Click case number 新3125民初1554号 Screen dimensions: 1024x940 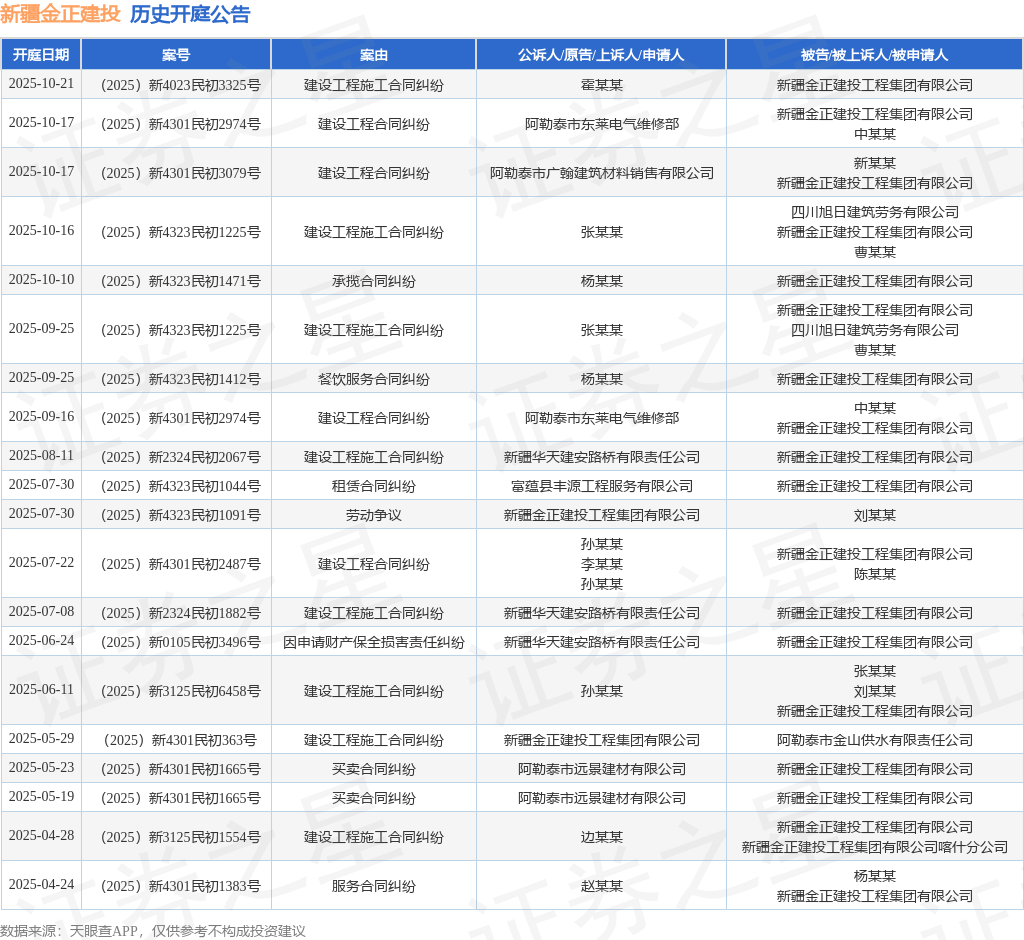(181, 837)
